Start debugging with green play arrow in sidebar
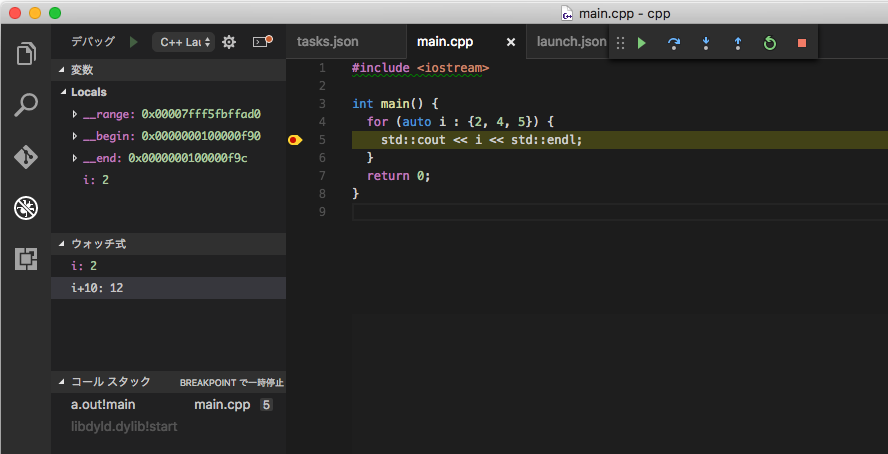Viewport: 888px width, 454px height. tap(133, 42)
